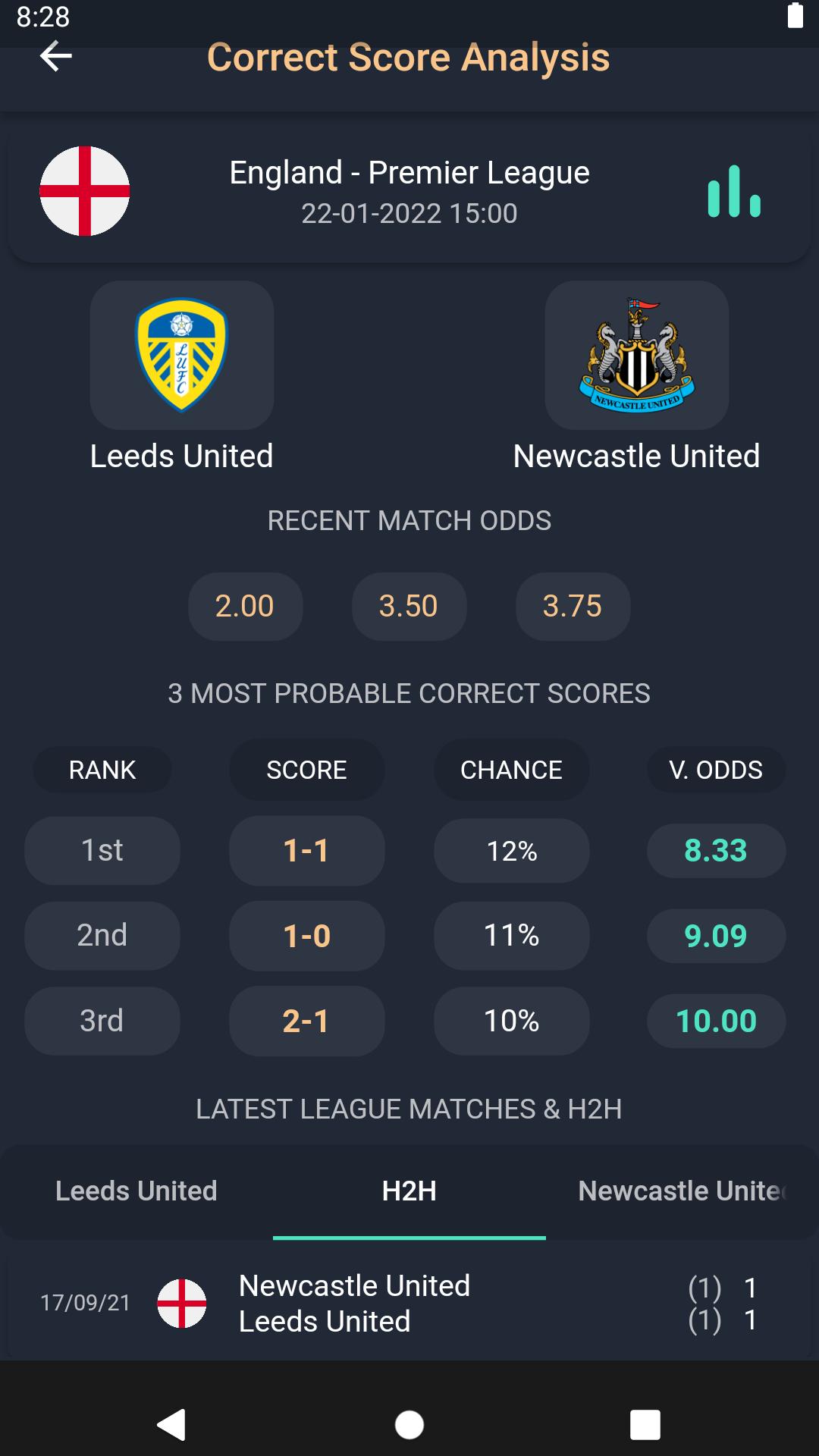Tap Android home circle button

(x=409, y=1425)
